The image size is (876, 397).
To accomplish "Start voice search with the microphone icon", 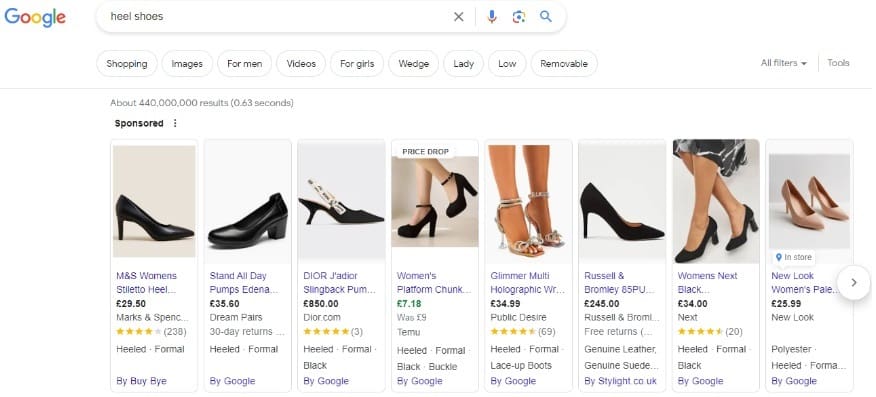I will pyautogui.click(x=492, y=17).
